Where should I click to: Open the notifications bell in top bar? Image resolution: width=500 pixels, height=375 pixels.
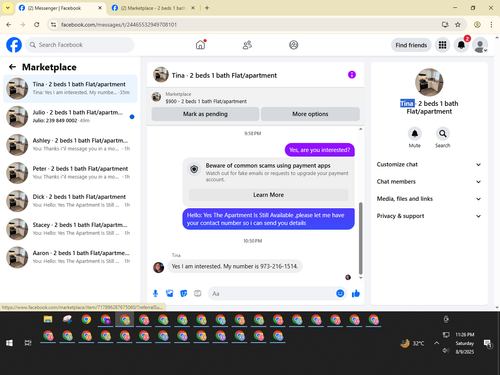click(461, 45)
